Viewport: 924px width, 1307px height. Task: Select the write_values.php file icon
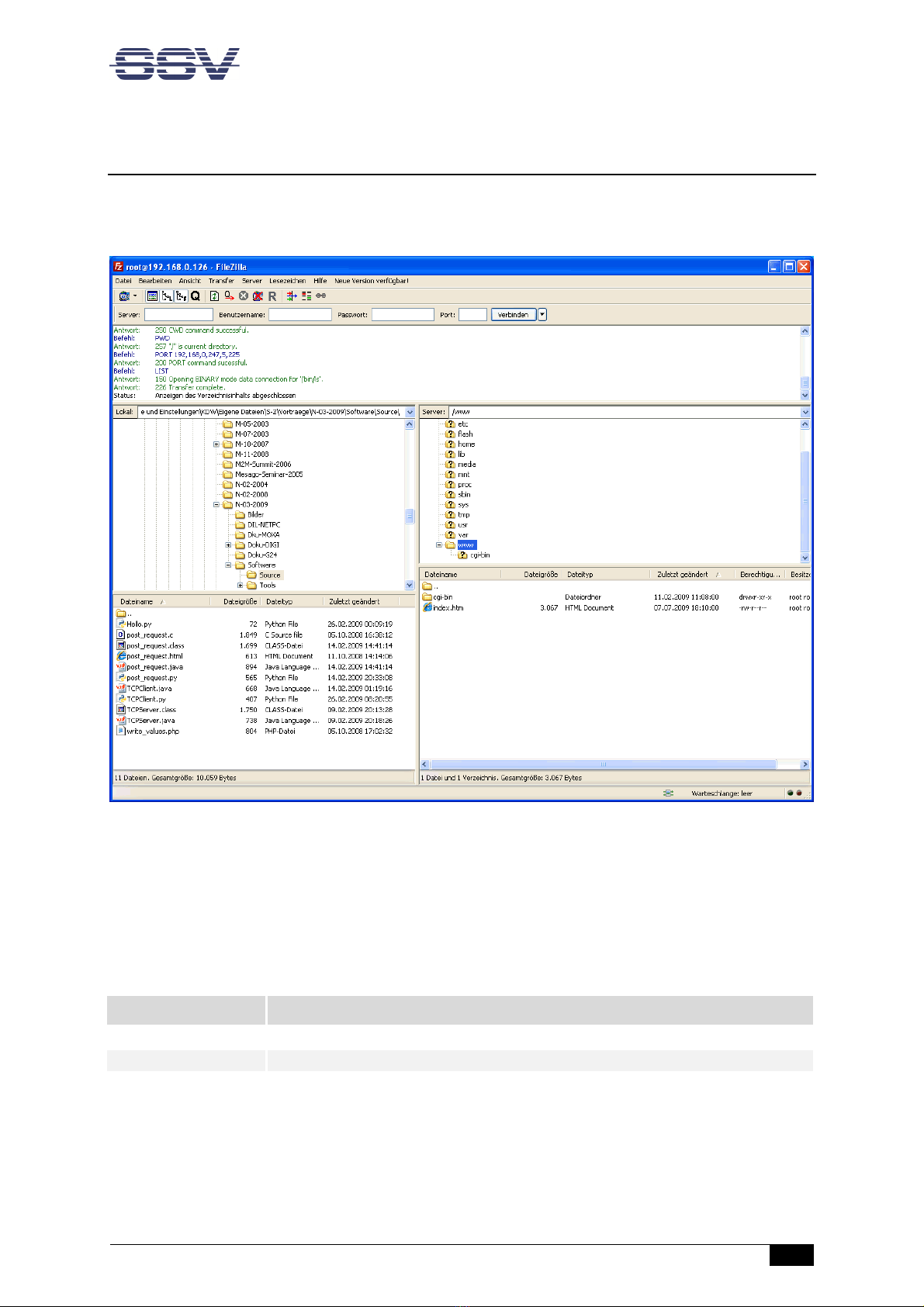121,731
